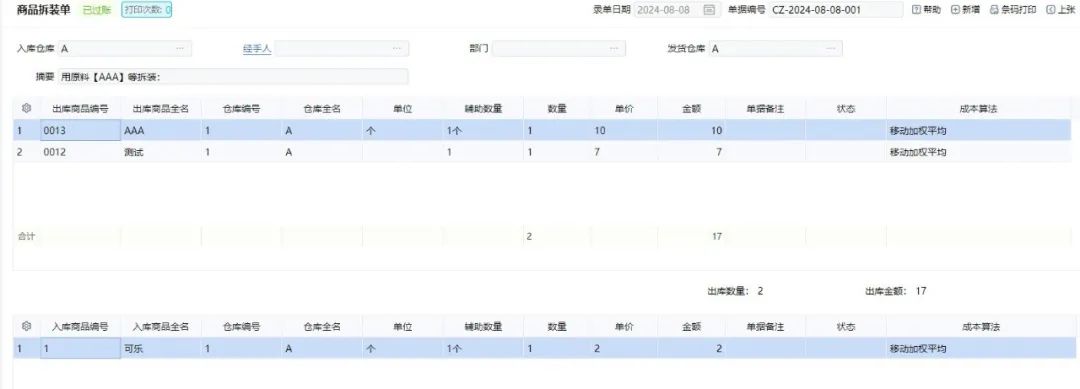Viewport: 1080px width, 389px height.
Task: Click the 经手人 link label
Action: tap(257, 49)
